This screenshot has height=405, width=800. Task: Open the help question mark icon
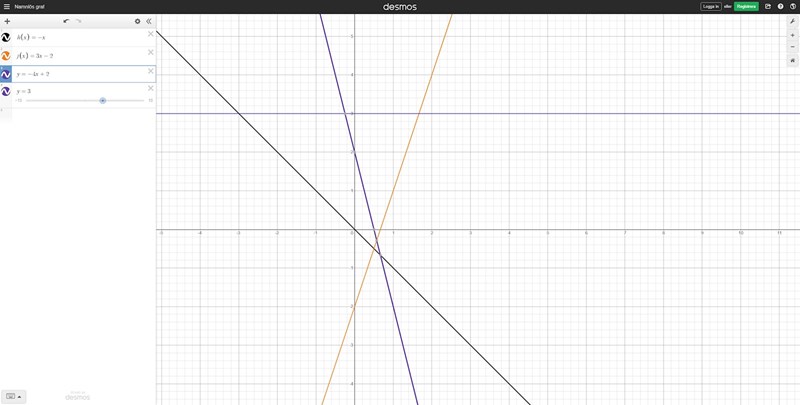[x=780, y=6]
